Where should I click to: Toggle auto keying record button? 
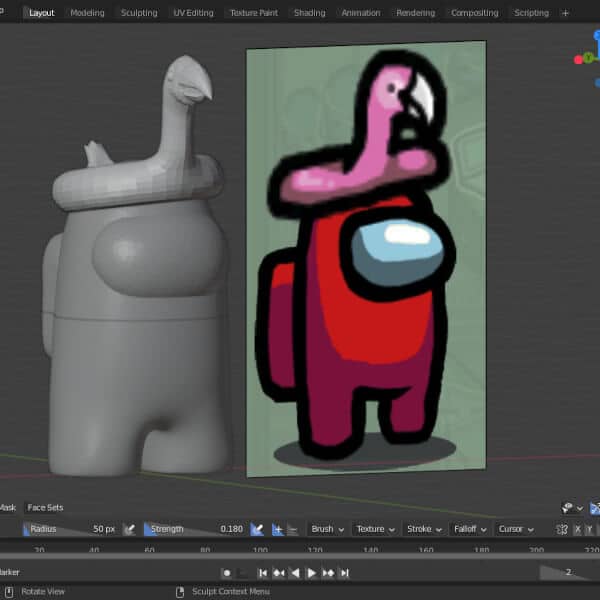(227, 573)
